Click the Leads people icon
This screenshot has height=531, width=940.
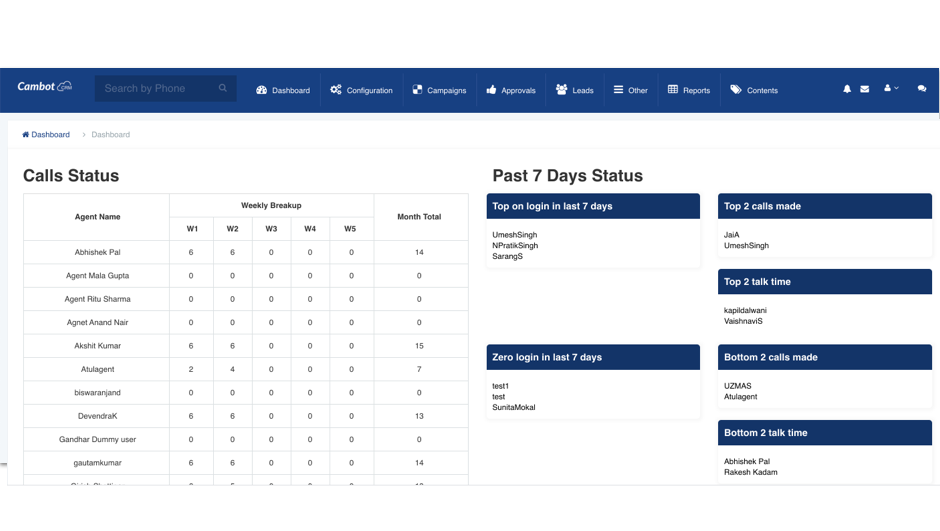tap(562, 90)
